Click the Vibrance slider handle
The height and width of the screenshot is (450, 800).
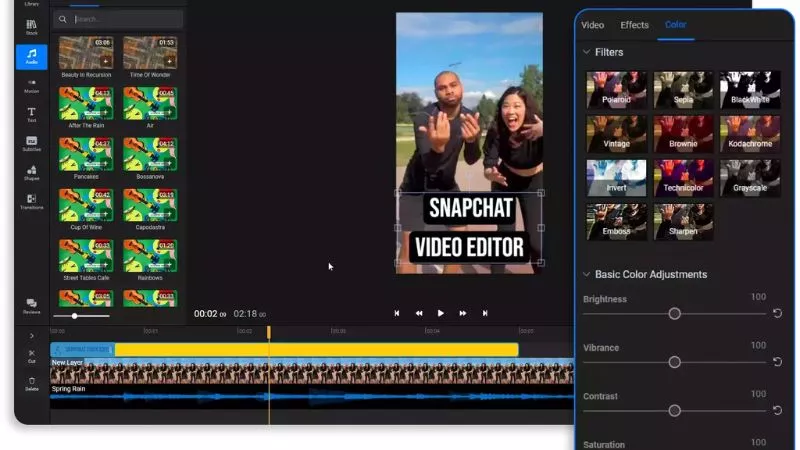click(674, 362)
